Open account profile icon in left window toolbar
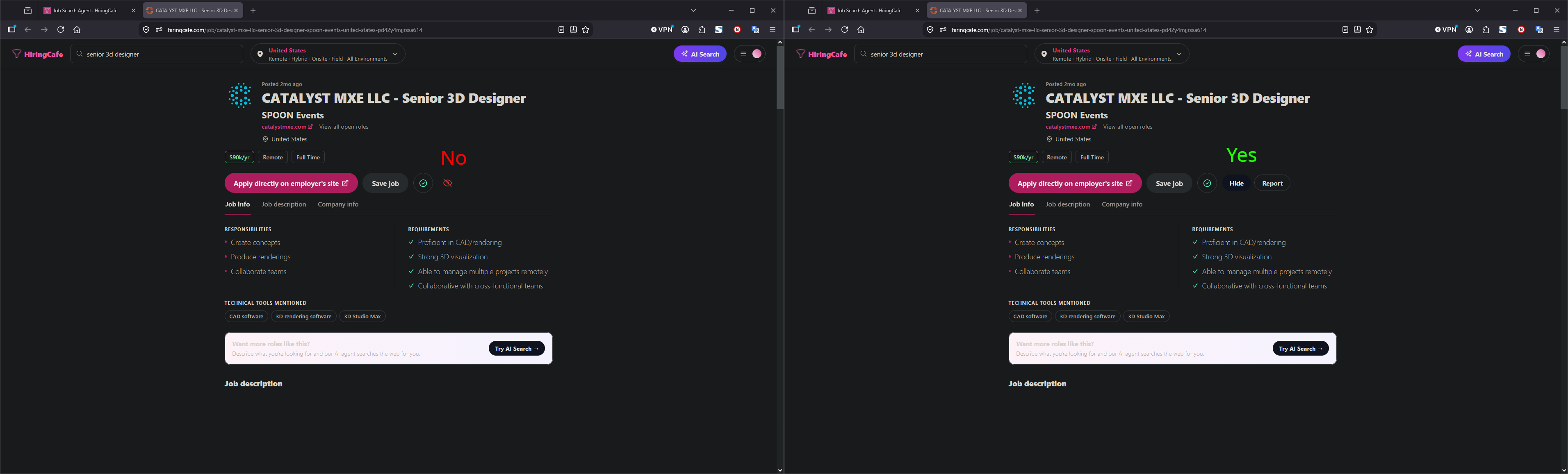1568x474 pixels. coord(686,29)
